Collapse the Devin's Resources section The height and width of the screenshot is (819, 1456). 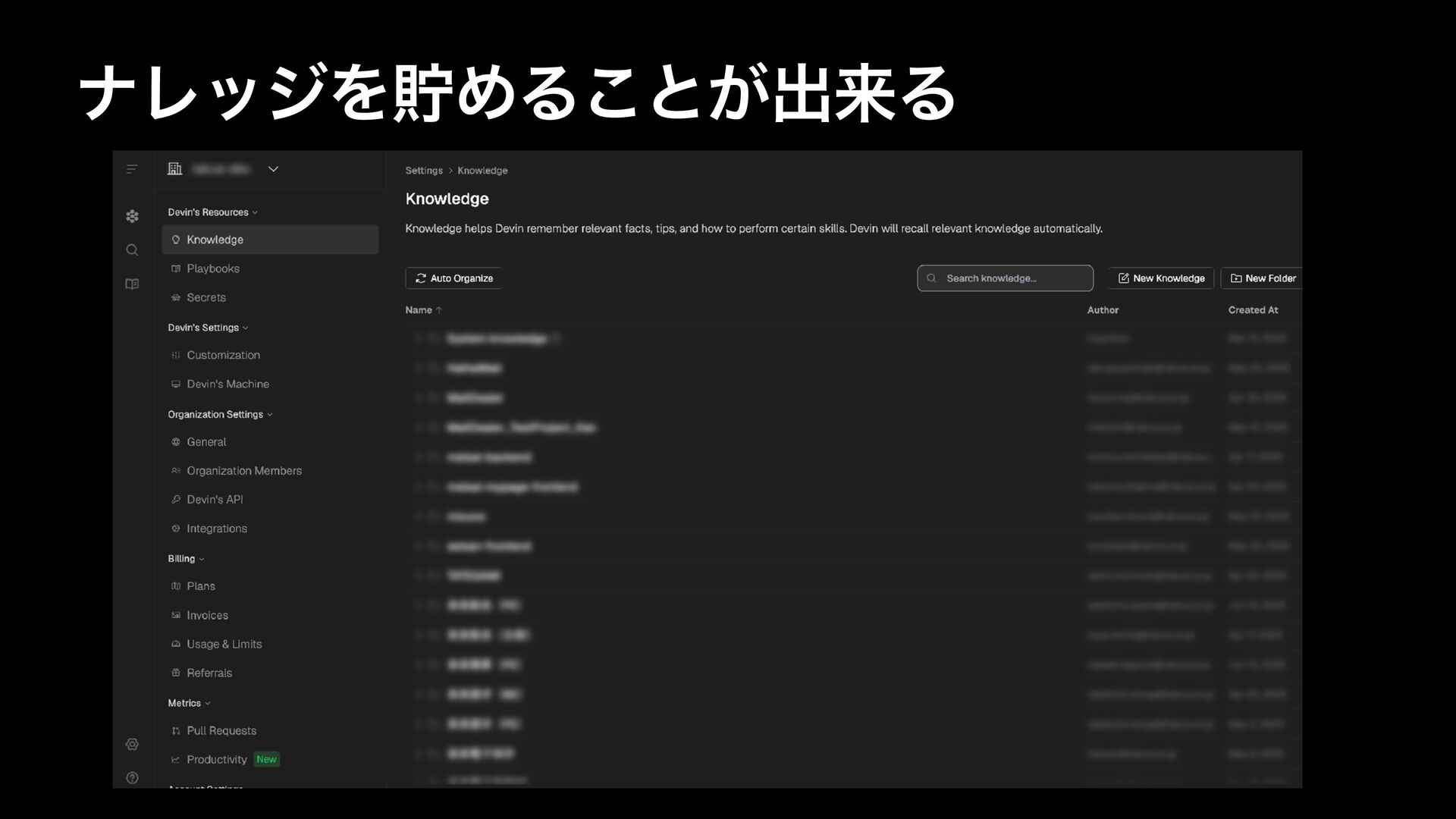(213, 212)
